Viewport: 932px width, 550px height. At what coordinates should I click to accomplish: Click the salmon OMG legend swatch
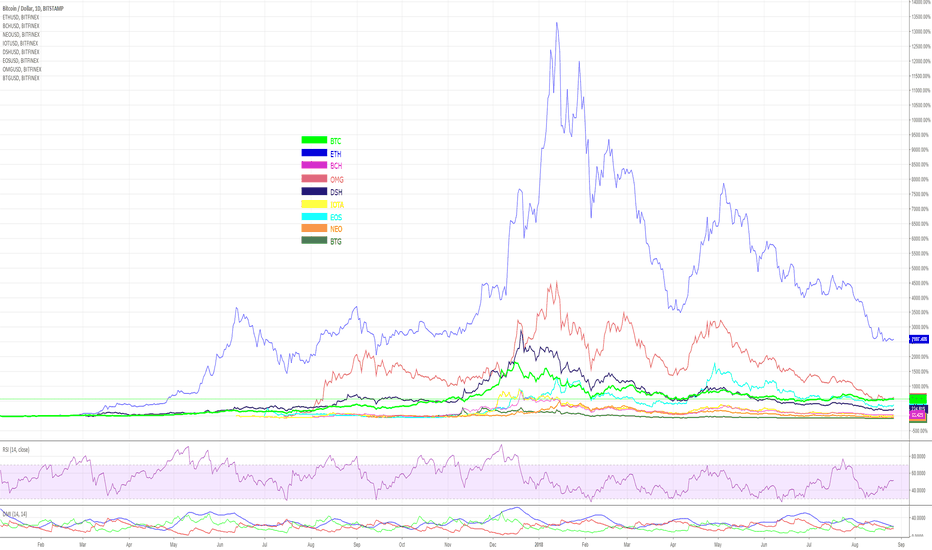[x=314, y=178]
